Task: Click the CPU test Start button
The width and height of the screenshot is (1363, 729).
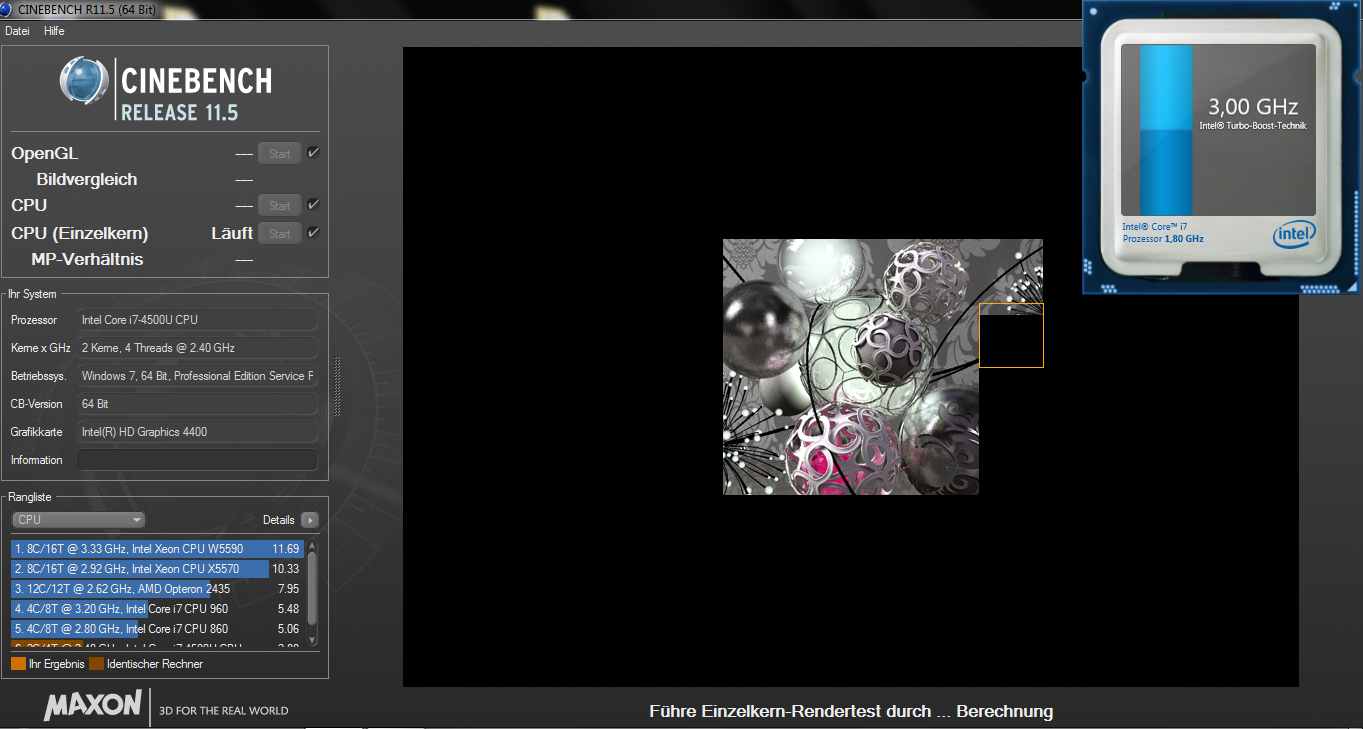Action: coord(280,206)
